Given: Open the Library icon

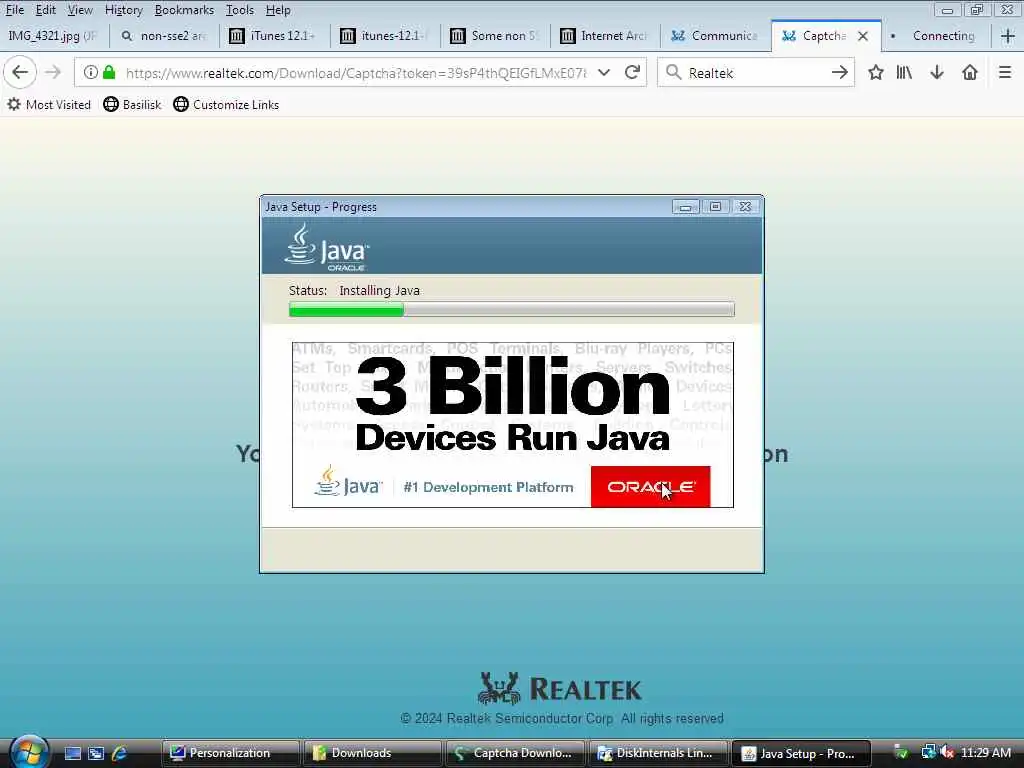Looking at the screenshot, I should pos(904,72).
